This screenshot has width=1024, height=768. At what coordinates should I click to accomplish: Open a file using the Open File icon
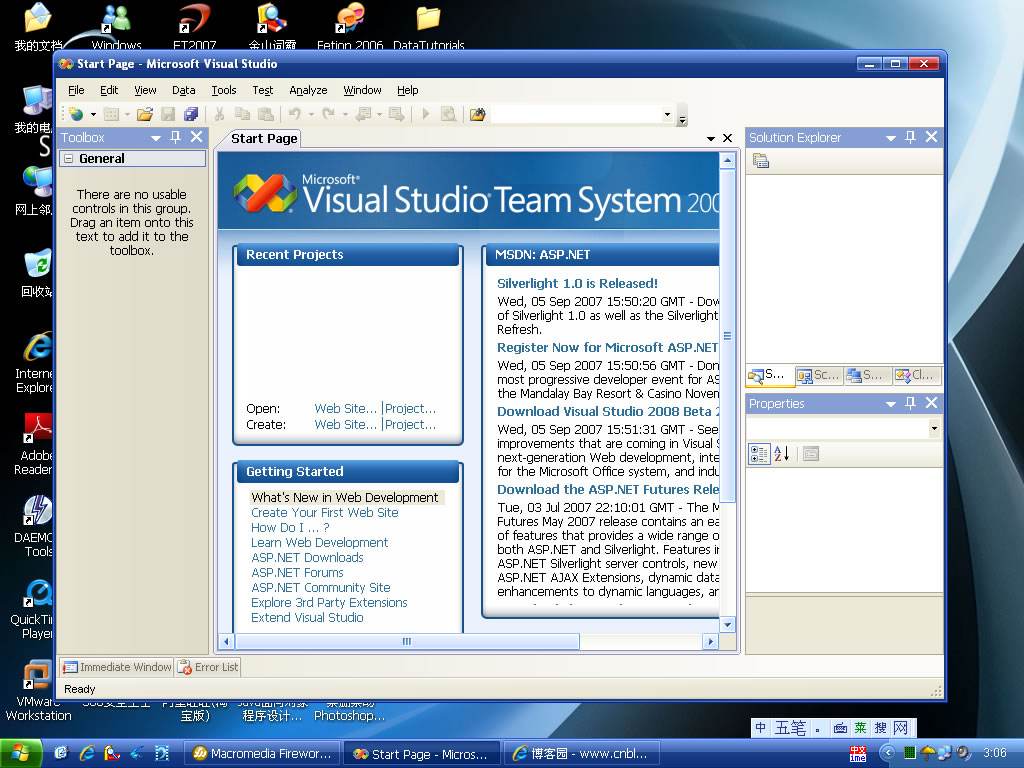click(144, 114)
